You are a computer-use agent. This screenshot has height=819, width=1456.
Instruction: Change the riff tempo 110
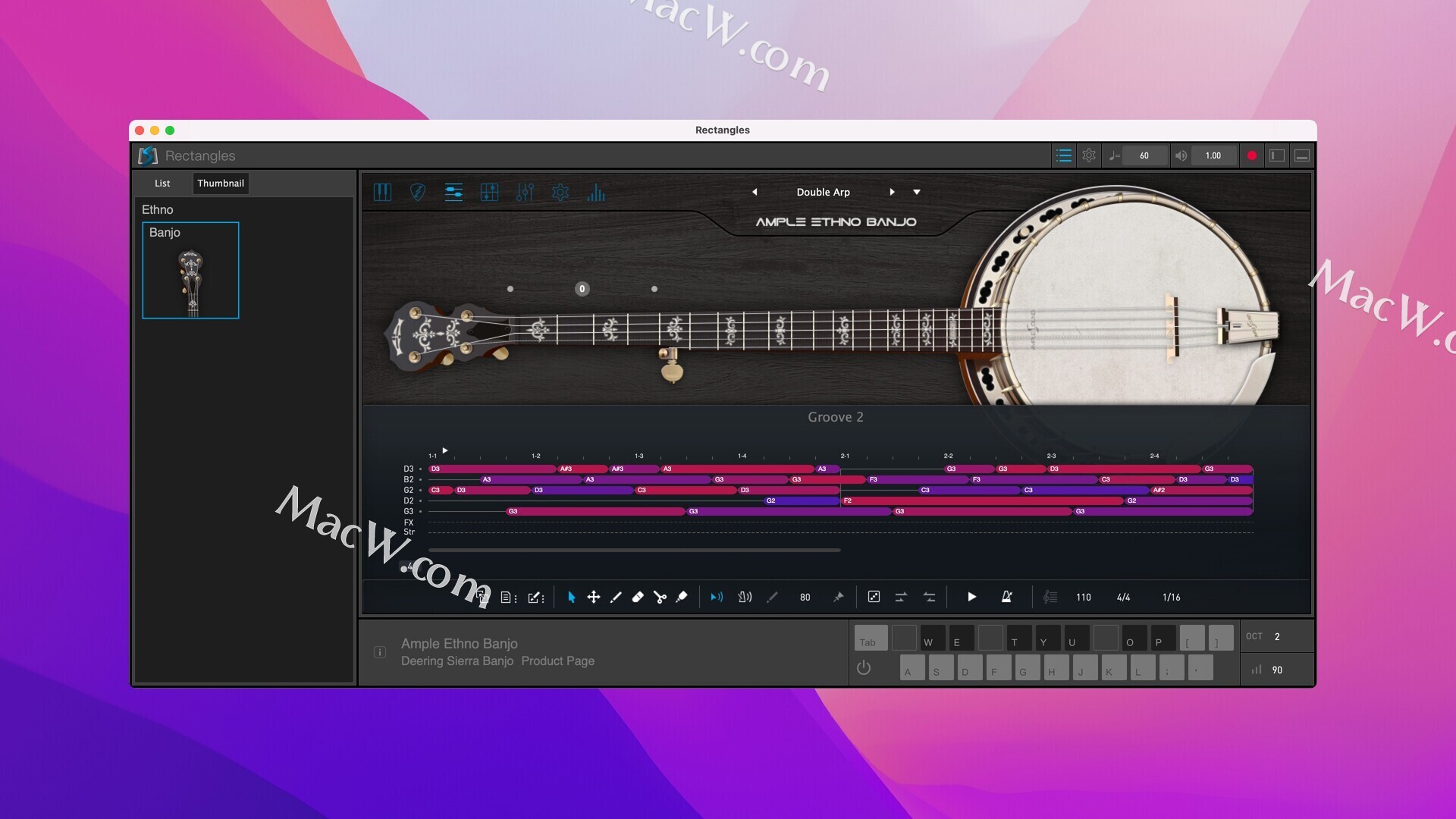(1083, 598)
